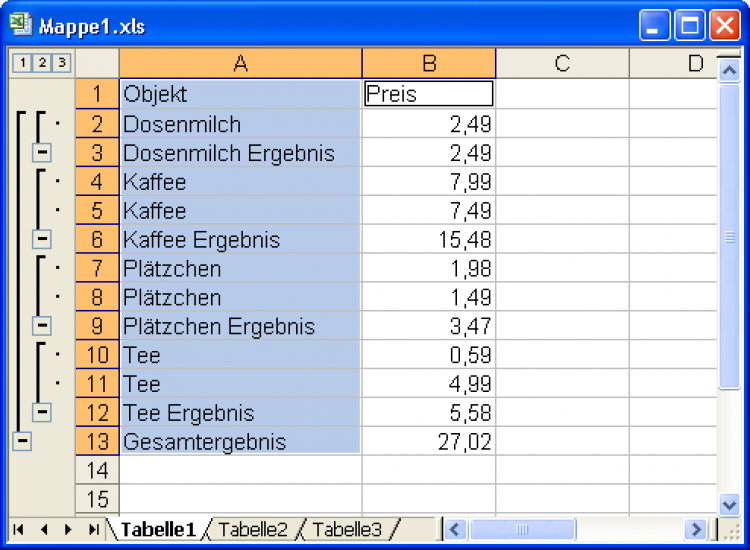Select column A header
750x550 pixels.
point(240,63)
